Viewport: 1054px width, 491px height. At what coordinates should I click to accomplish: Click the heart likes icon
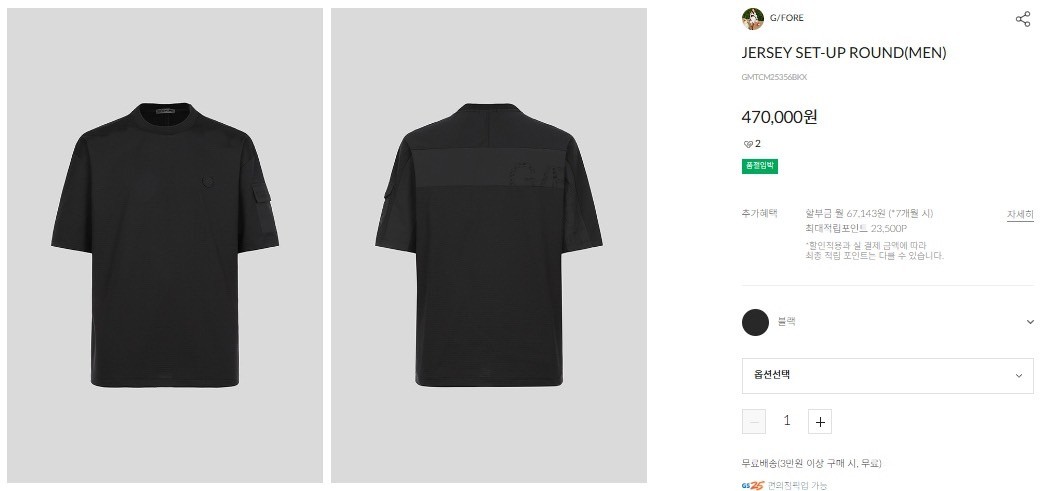pos(747,144)
